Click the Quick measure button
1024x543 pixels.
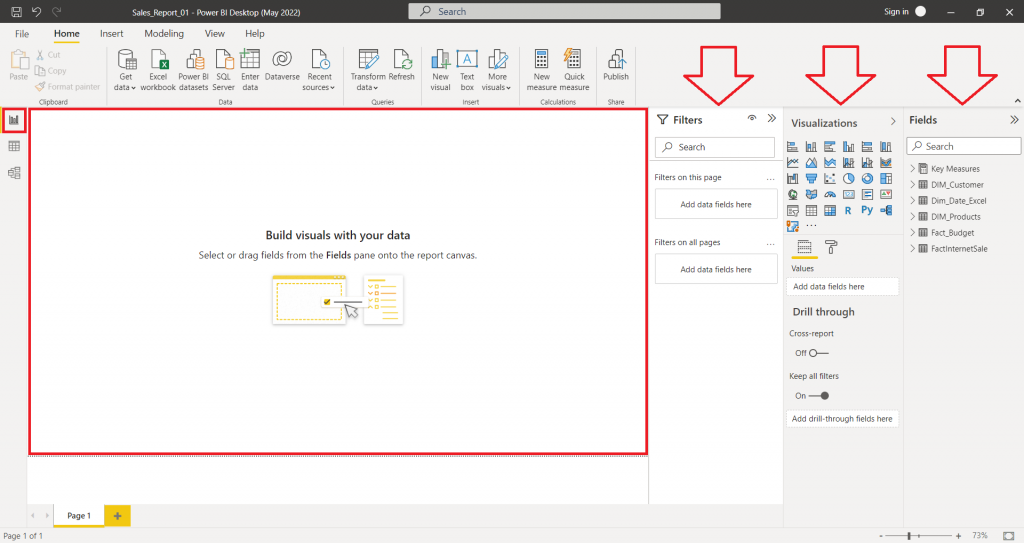pyautogui.click(x=574, y=70)
